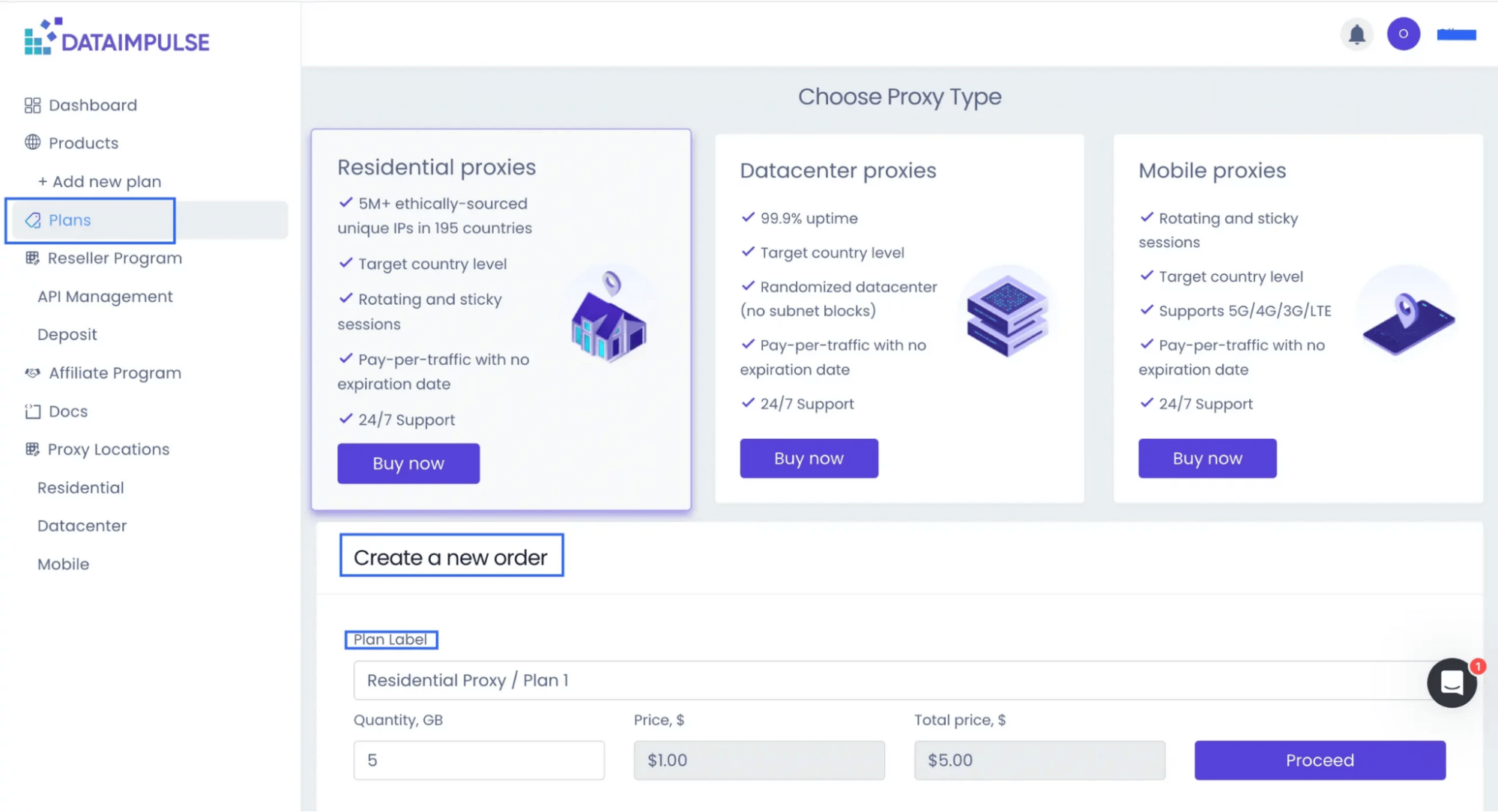
Task: Open Plans in the sidebar
Action: pos(70,220)
